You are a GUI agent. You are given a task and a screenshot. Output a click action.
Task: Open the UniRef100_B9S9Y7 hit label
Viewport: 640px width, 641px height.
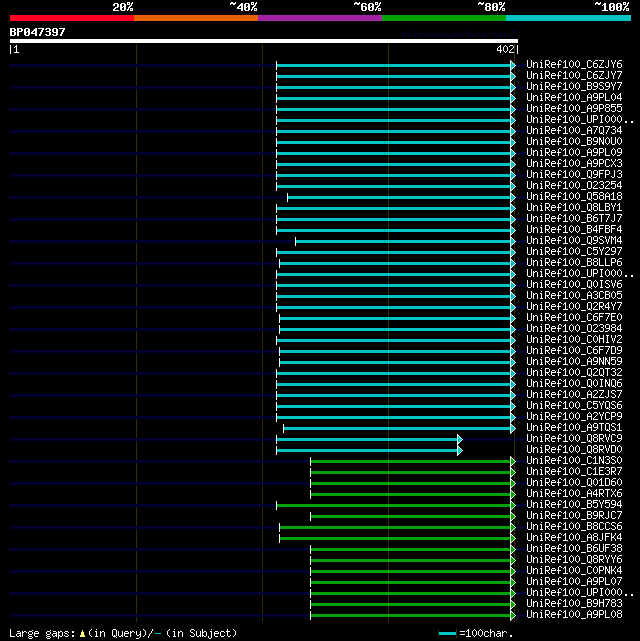(x=574, y=87)
